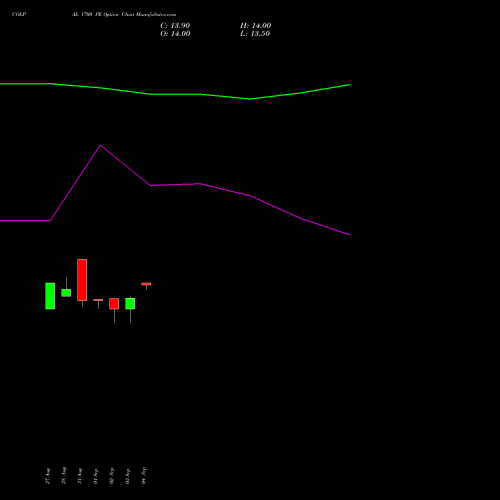Viewport: 500px width, 500px height.
Task: Click the peak of the purple indicator line
Action: pos(101,145)
